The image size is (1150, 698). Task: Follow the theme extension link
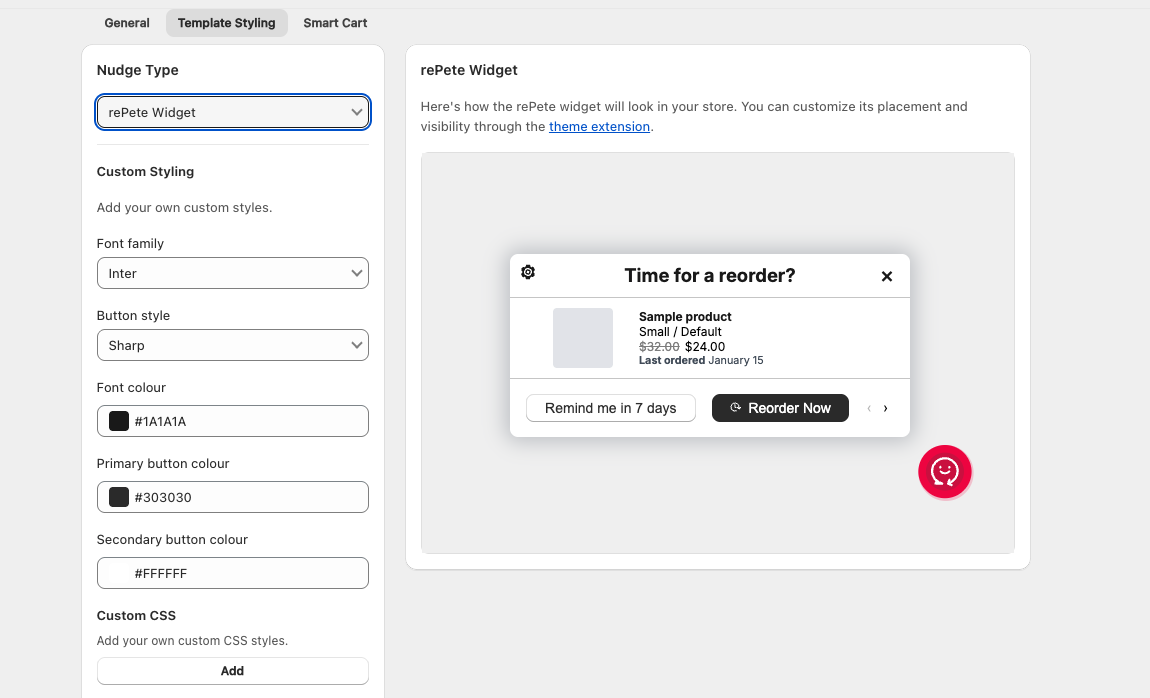tap(599, 126)
